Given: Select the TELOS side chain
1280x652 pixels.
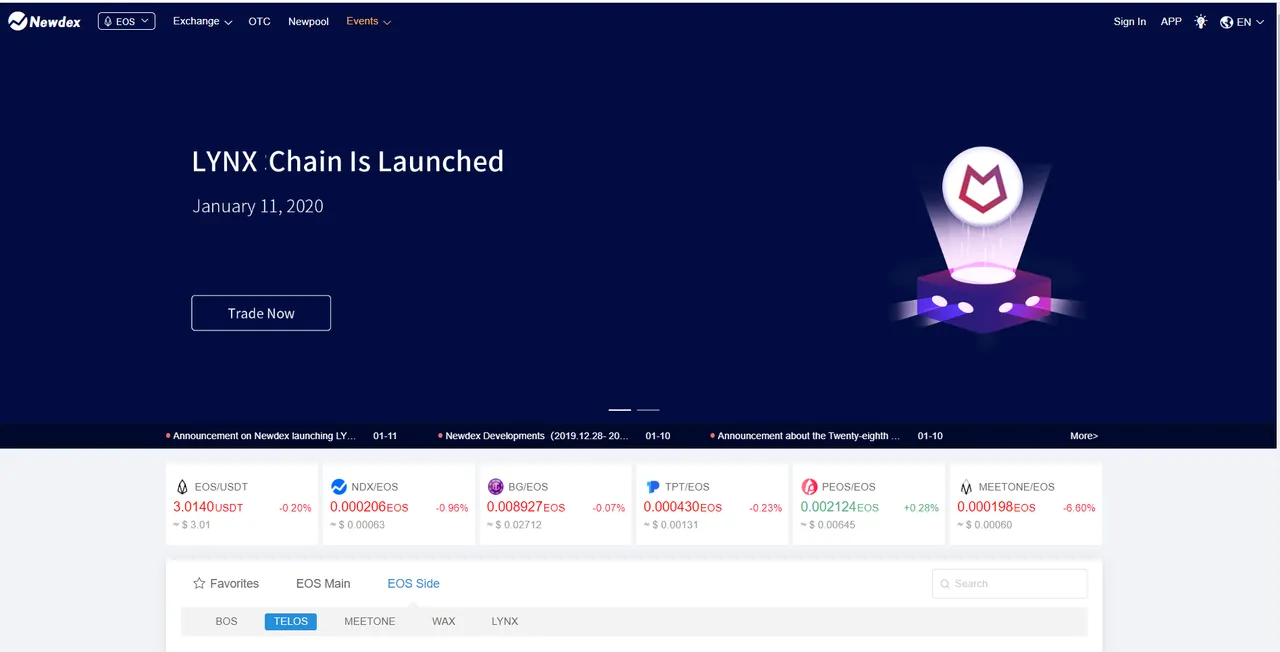Looking at the screenshot, I should [x=291, y=621].
